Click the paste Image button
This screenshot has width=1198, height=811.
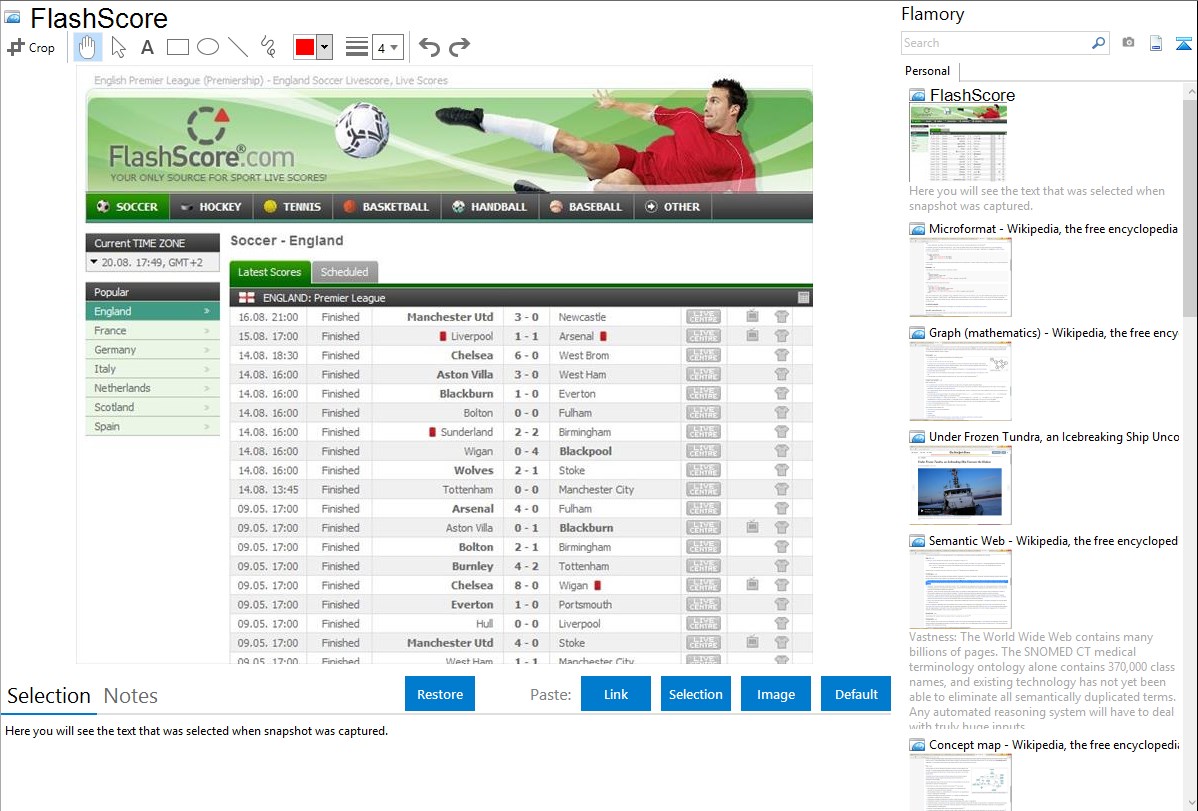775,694
